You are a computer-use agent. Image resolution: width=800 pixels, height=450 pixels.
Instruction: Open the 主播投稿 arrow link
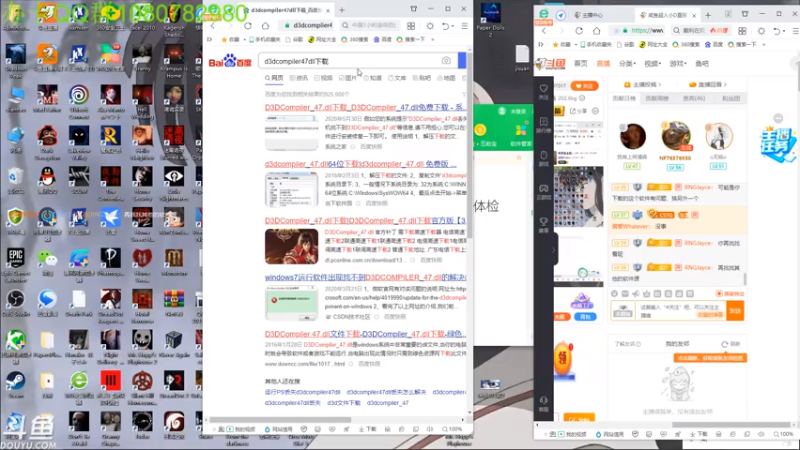pos(642,84)
